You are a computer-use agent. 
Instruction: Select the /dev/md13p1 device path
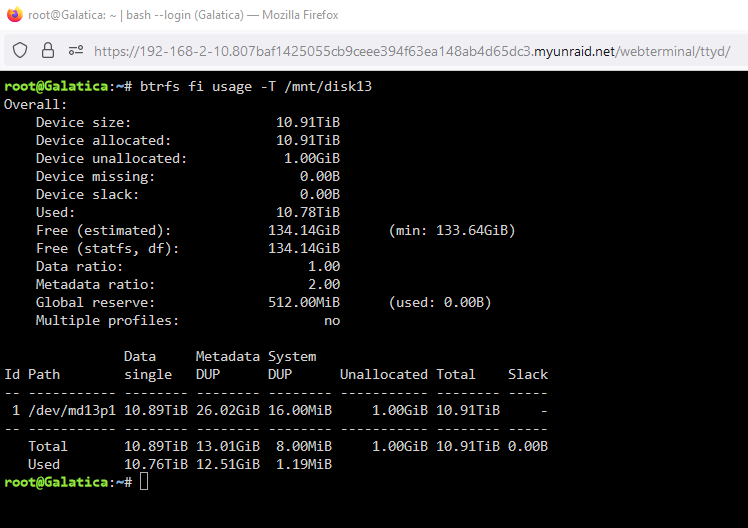click(72, 410)
